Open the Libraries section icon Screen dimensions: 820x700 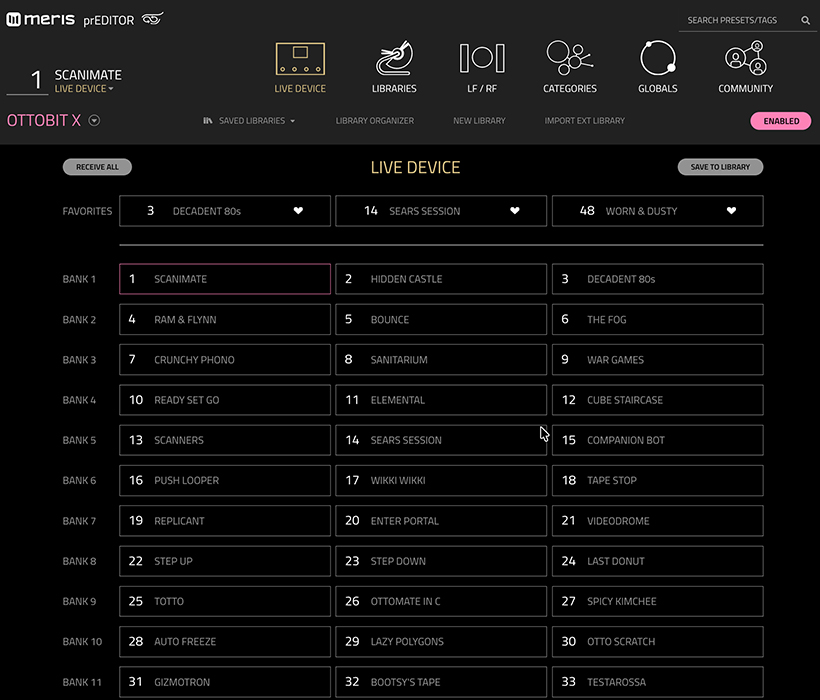pos(394,58)
